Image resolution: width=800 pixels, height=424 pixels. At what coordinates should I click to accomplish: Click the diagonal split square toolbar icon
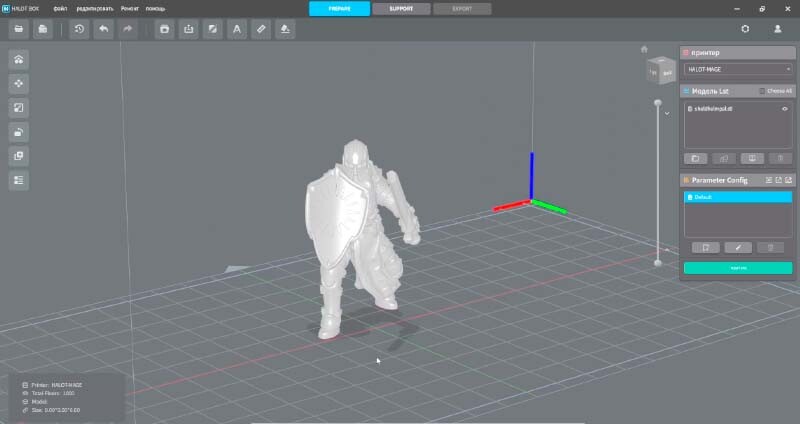click(x=213, y=29)
